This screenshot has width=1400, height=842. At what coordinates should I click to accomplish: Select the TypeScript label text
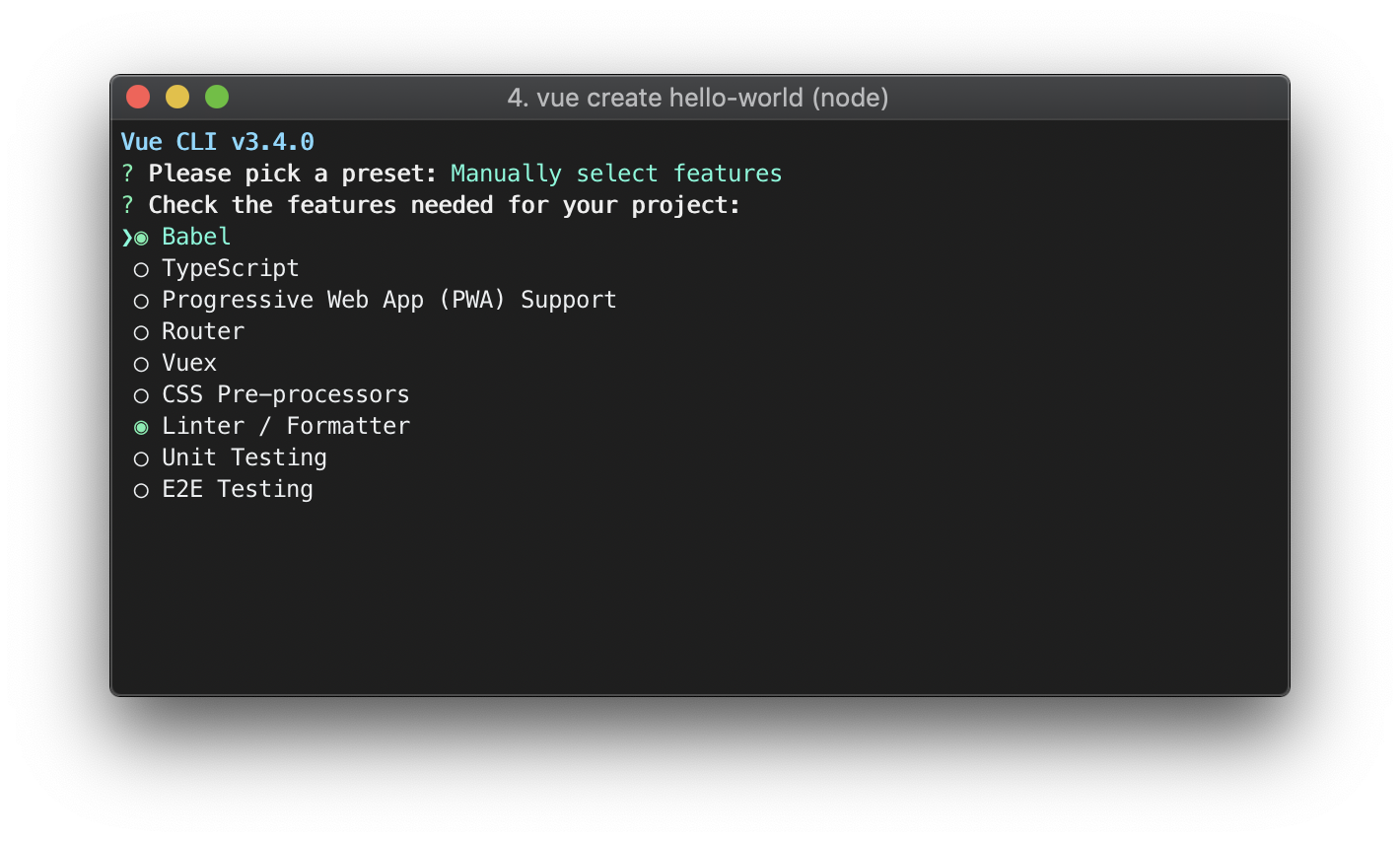230,268
